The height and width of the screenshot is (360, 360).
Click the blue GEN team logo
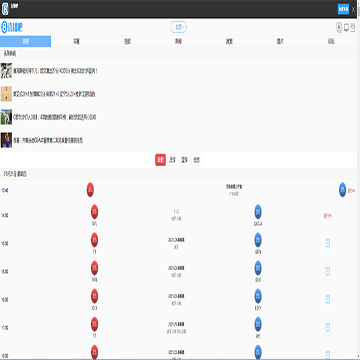[x=258, y=240]
